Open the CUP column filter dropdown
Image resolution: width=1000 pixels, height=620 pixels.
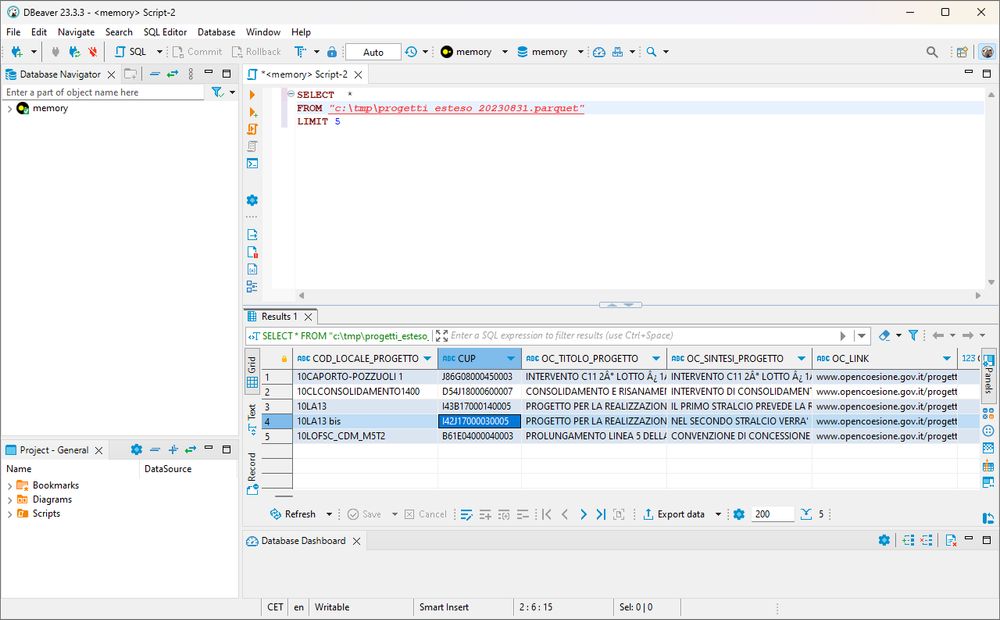[x=511, y=358]
